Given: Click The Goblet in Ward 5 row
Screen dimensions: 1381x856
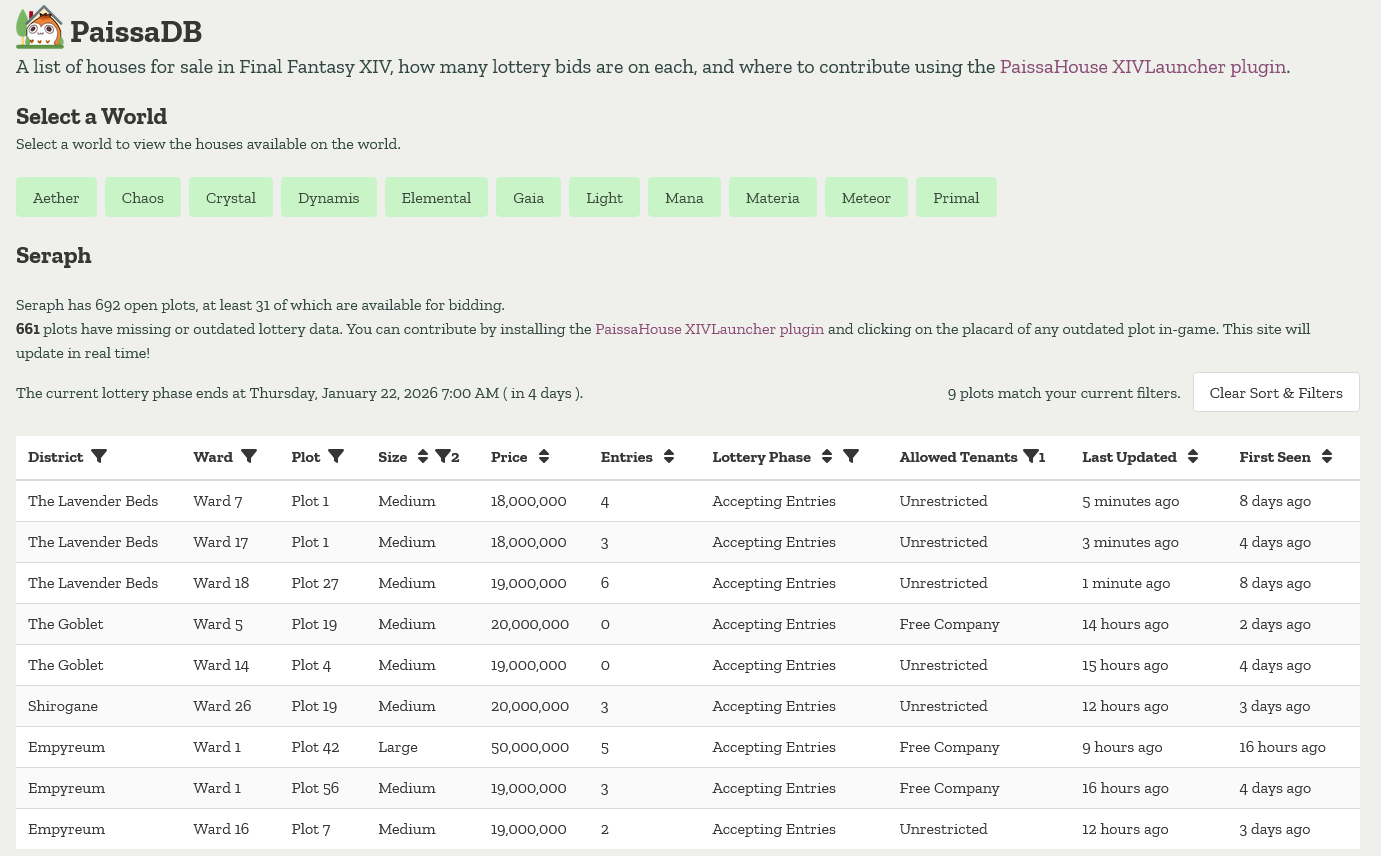Looking at the screenshot, I should click(66, 624).
